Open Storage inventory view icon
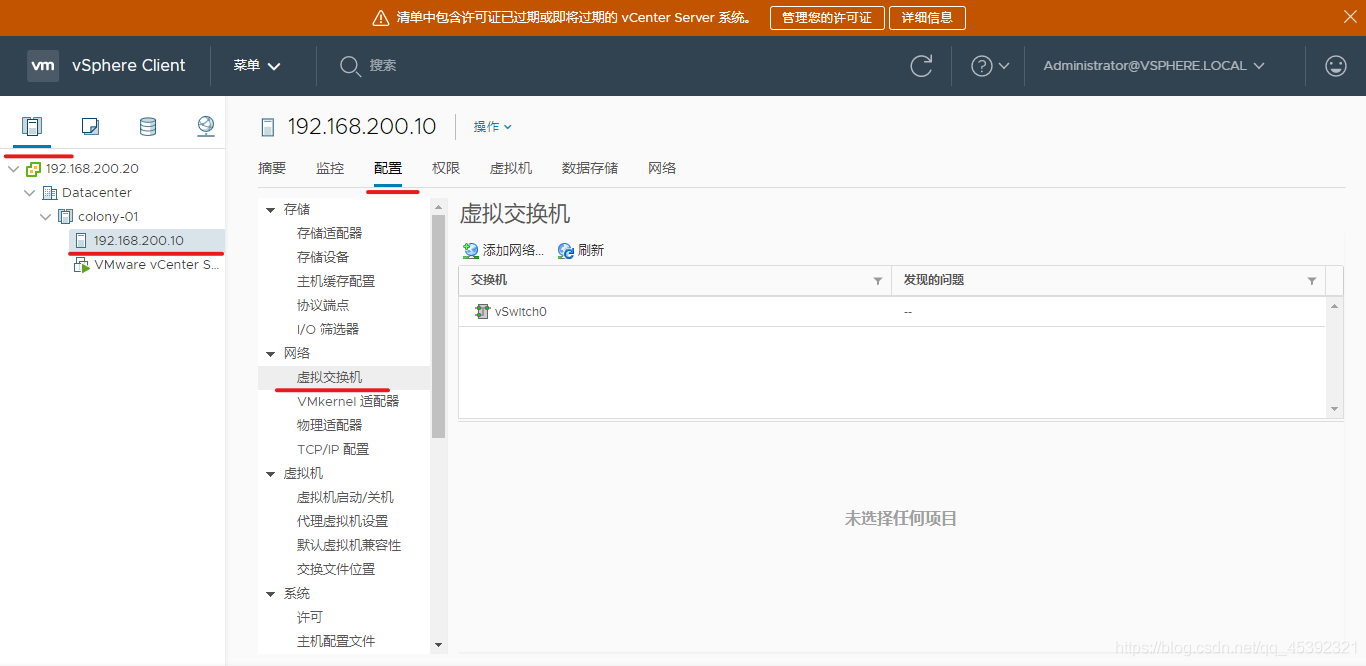Screen dimensions: 1366x666 click(148, 126)
